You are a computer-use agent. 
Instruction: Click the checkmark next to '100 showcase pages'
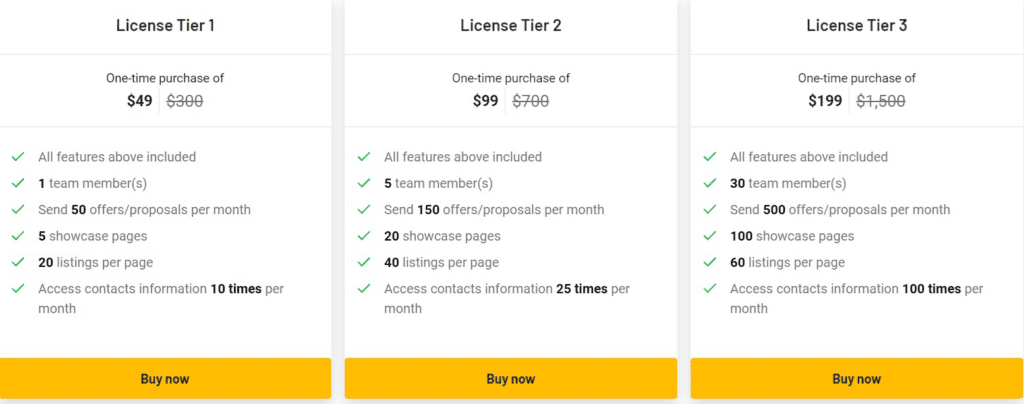click(x=710, y=236)
